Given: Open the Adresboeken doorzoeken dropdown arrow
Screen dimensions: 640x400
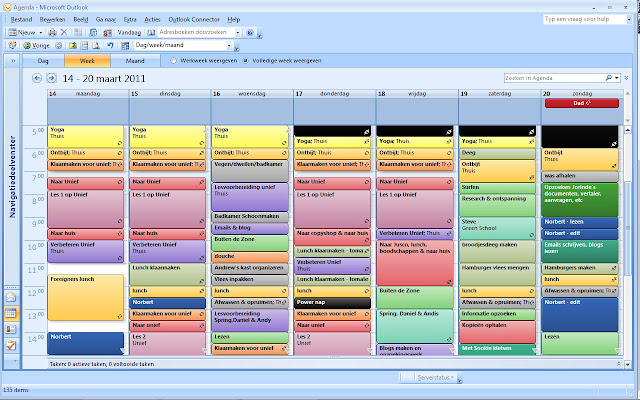Looking at the screenshot, I should point(237,32).
